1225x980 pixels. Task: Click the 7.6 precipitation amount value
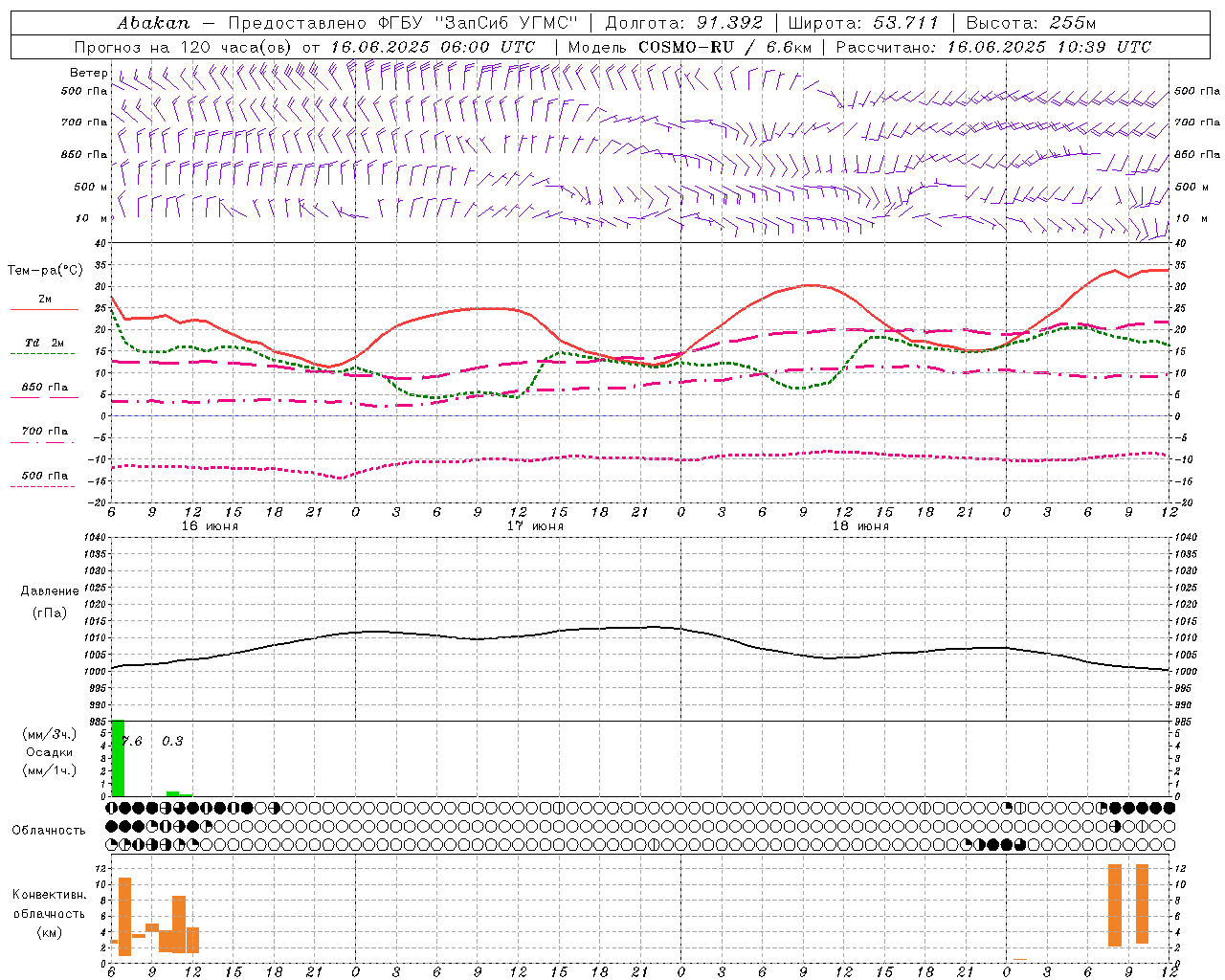click(x=132, y=742)
